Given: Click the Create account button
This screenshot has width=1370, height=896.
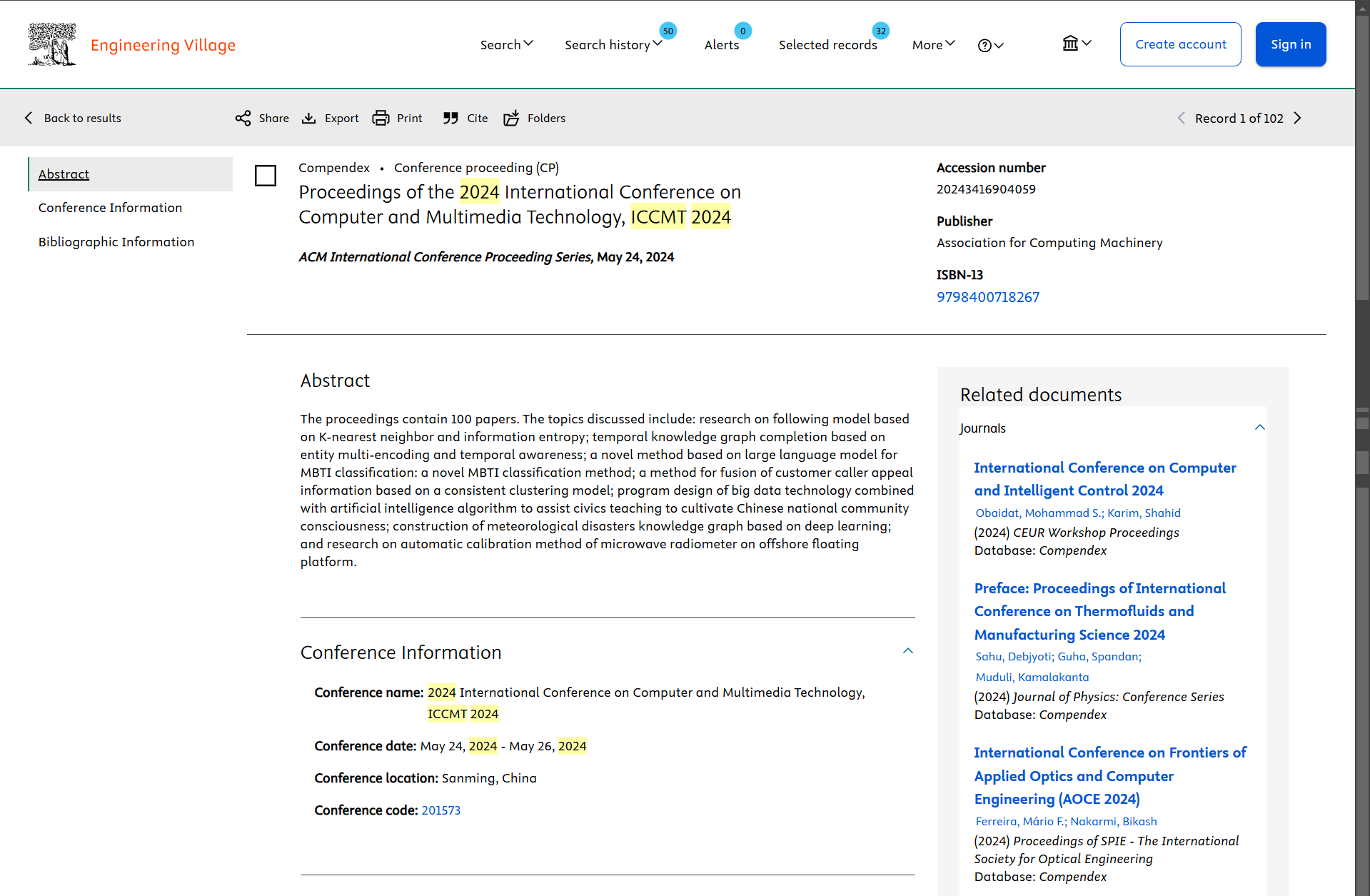Looking at the screenshot, I should (1180, 44).
